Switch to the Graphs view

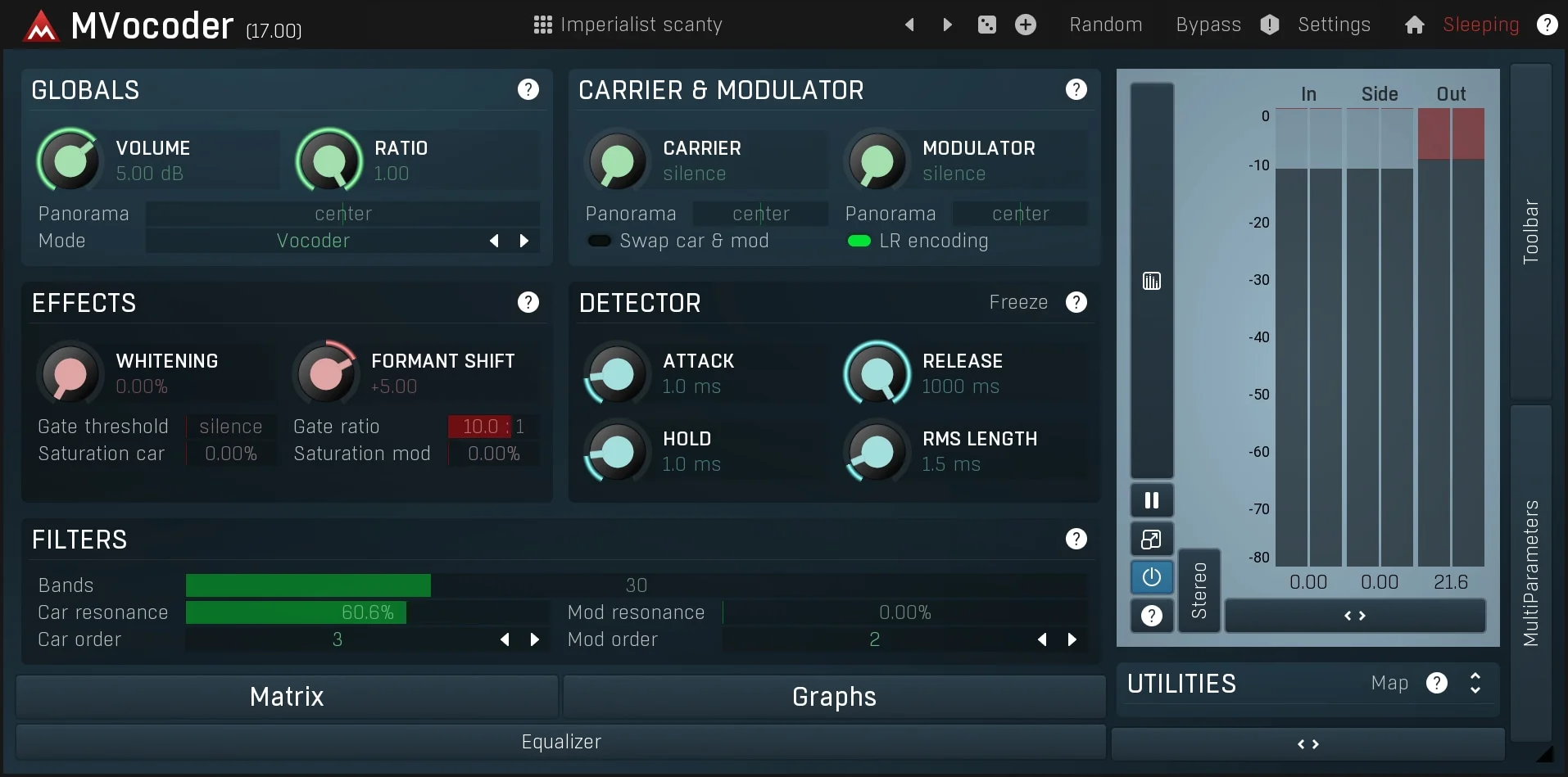tap(832, 696)
